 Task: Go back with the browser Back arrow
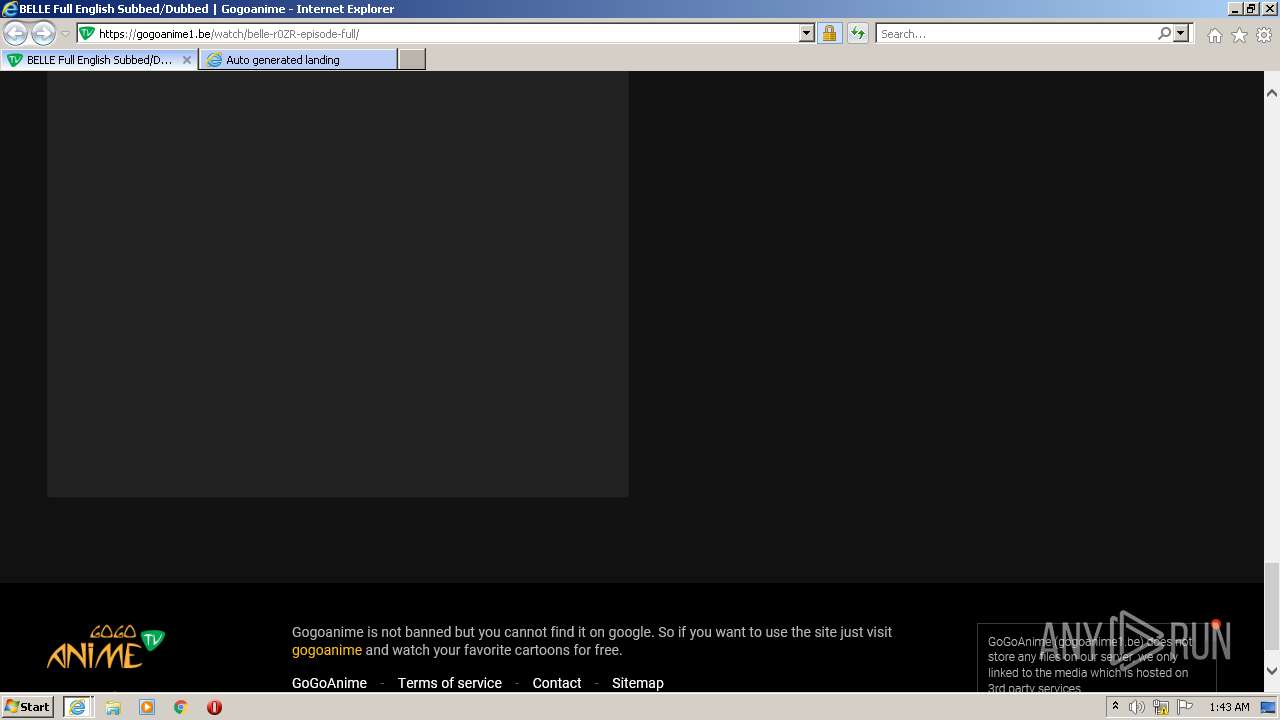click(16, 34)
